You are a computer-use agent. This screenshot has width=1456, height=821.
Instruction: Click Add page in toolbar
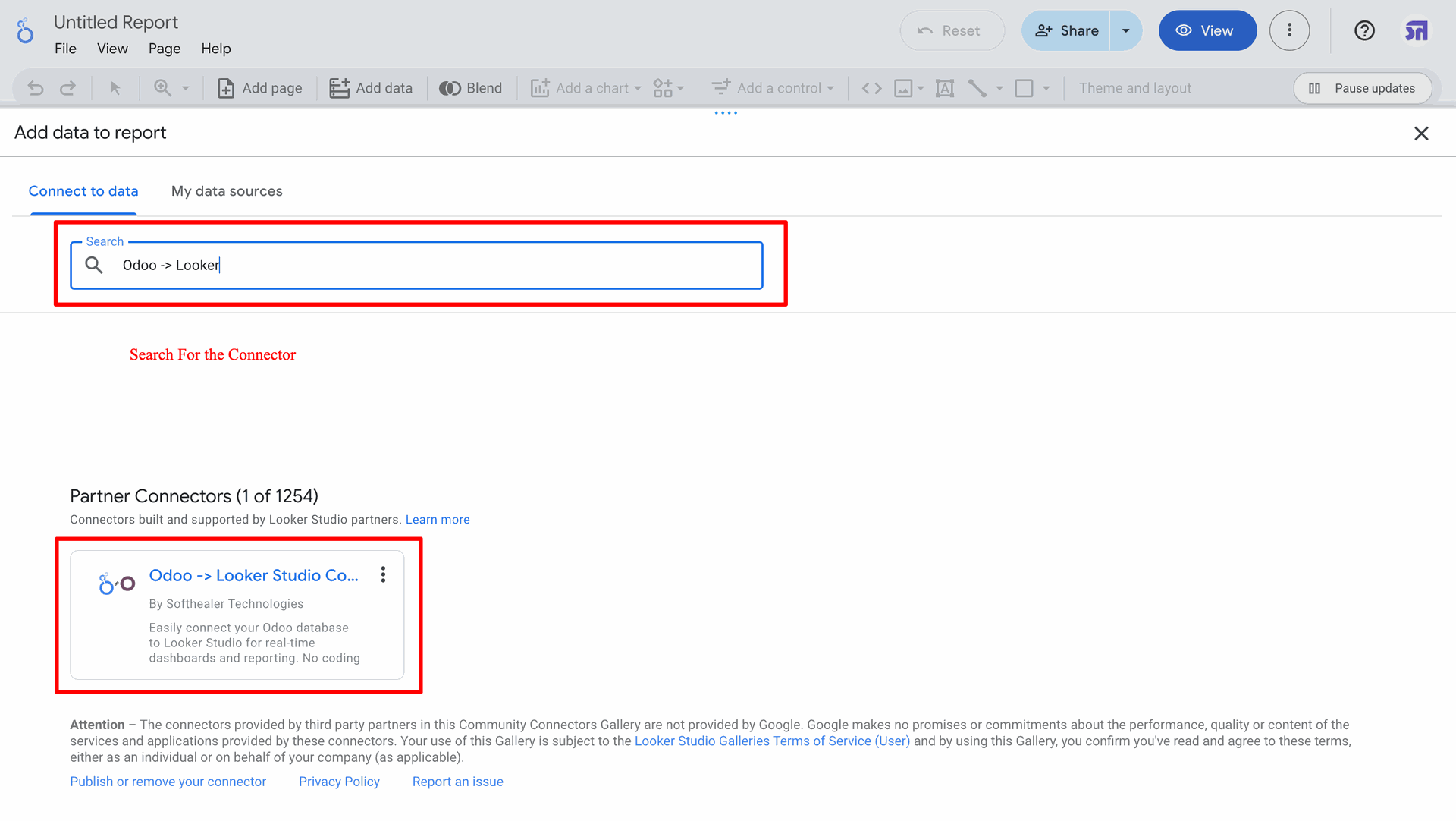coord(260,88)
